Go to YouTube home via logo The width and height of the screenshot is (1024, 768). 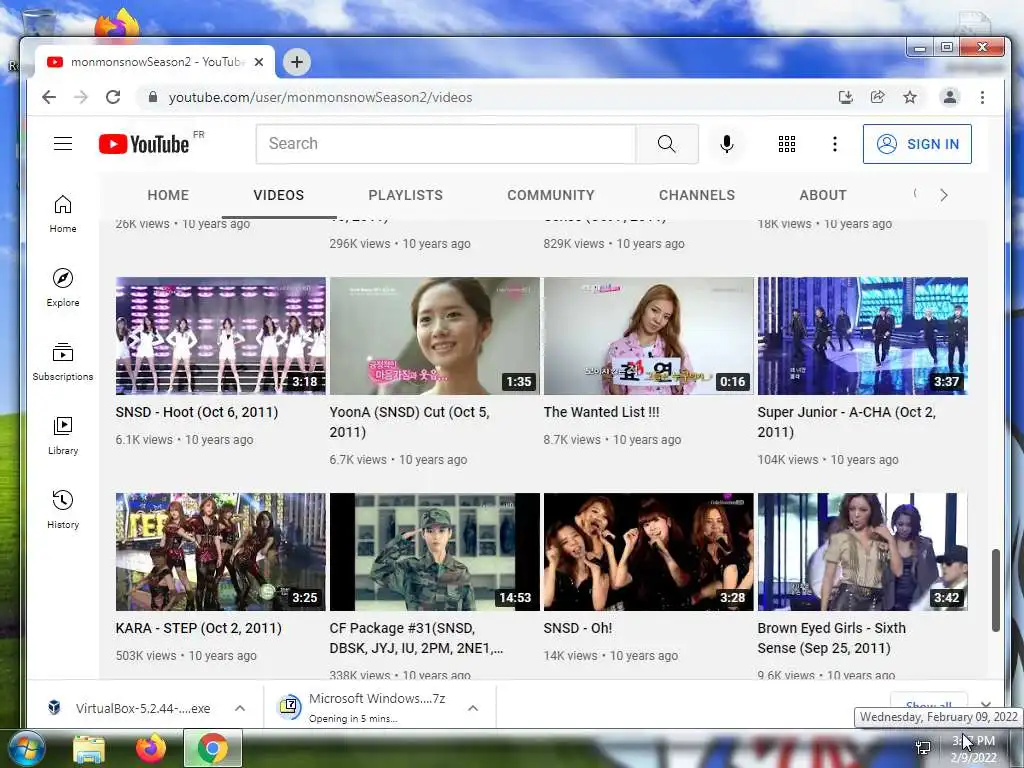coord(144,144)
